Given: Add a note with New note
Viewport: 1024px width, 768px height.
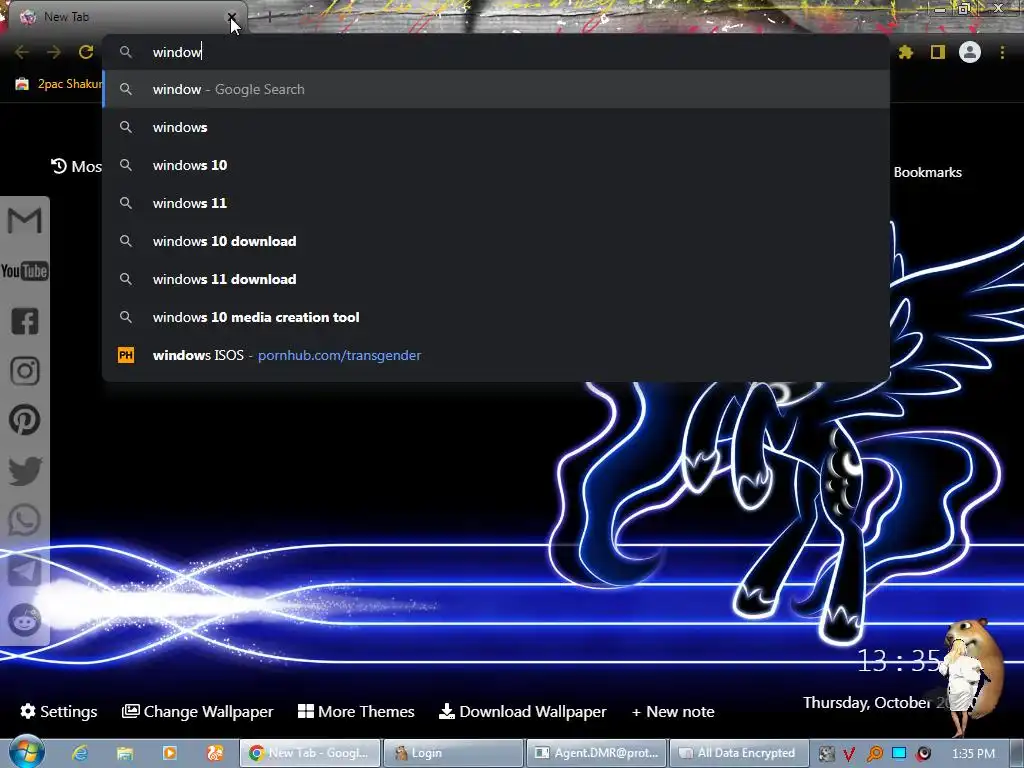Looking at the screenshot, I should [673, 711].
